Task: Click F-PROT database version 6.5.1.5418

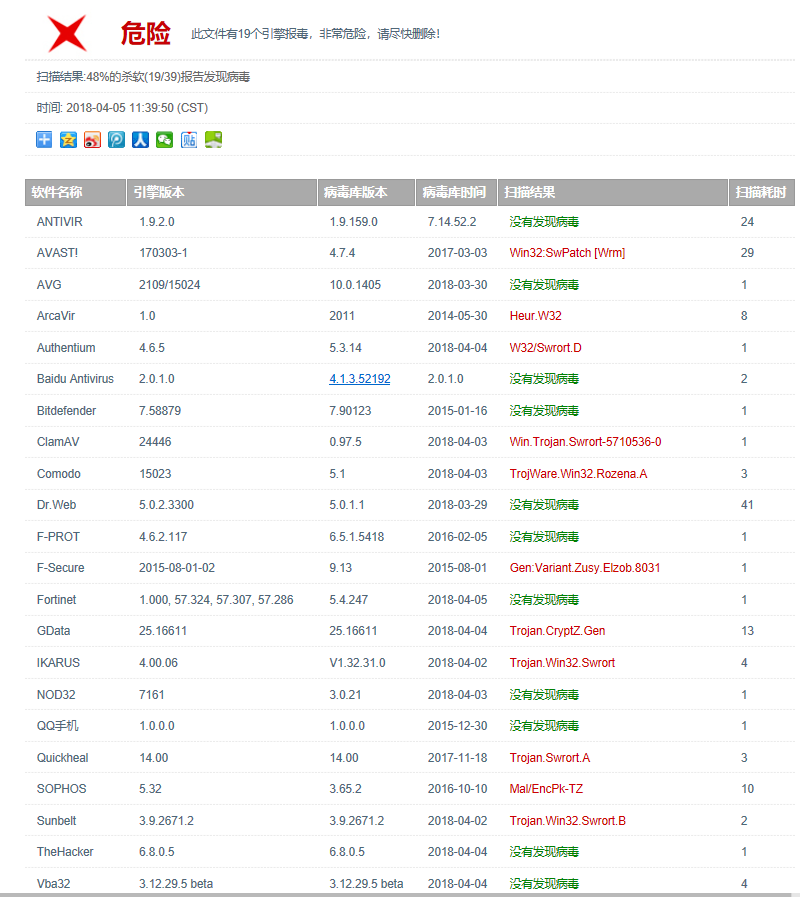Action: tap(357, 537)
